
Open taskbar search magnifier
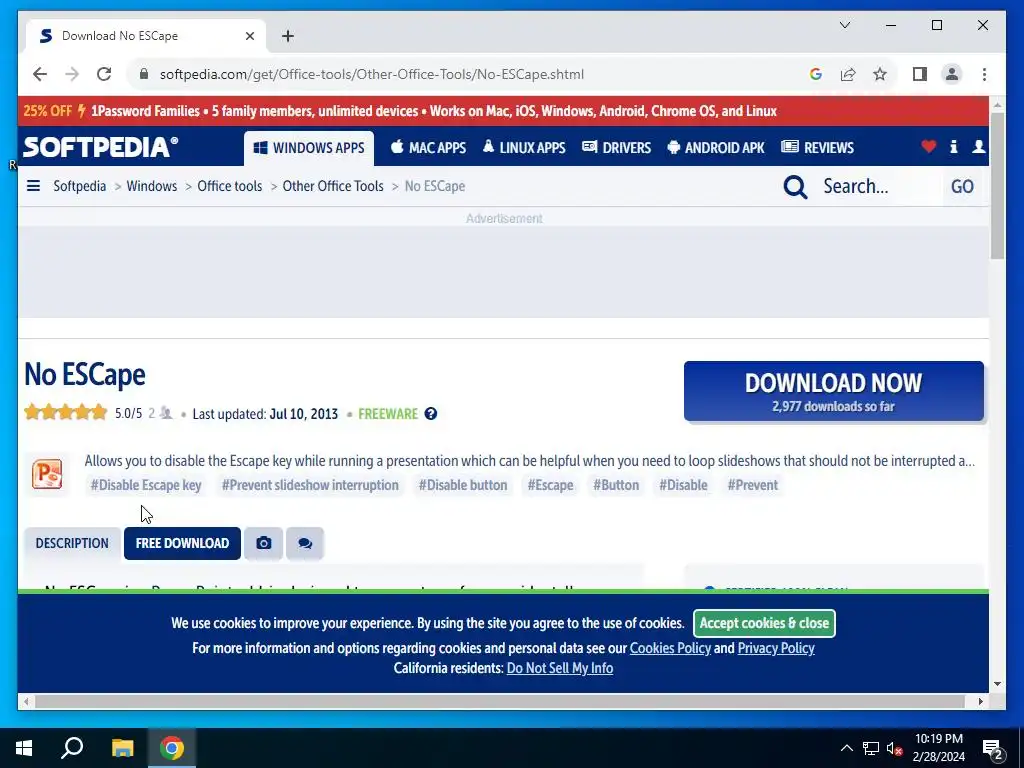pos(72,748)
